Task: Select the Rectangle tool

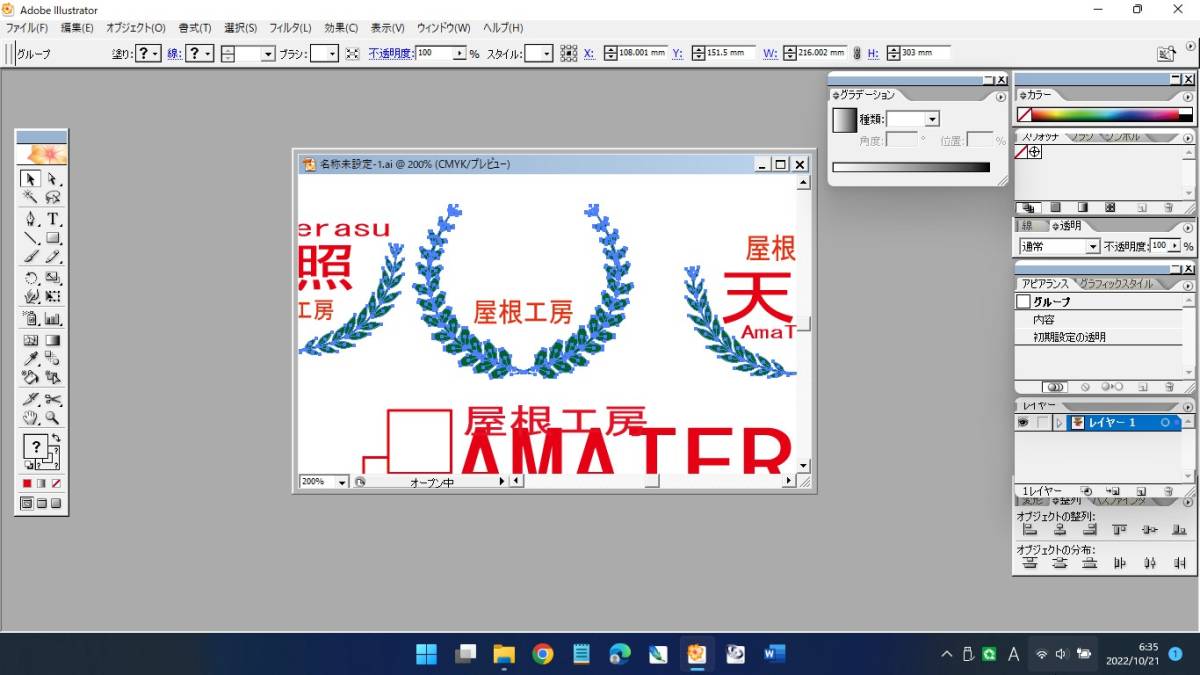Action: (53, 238)
